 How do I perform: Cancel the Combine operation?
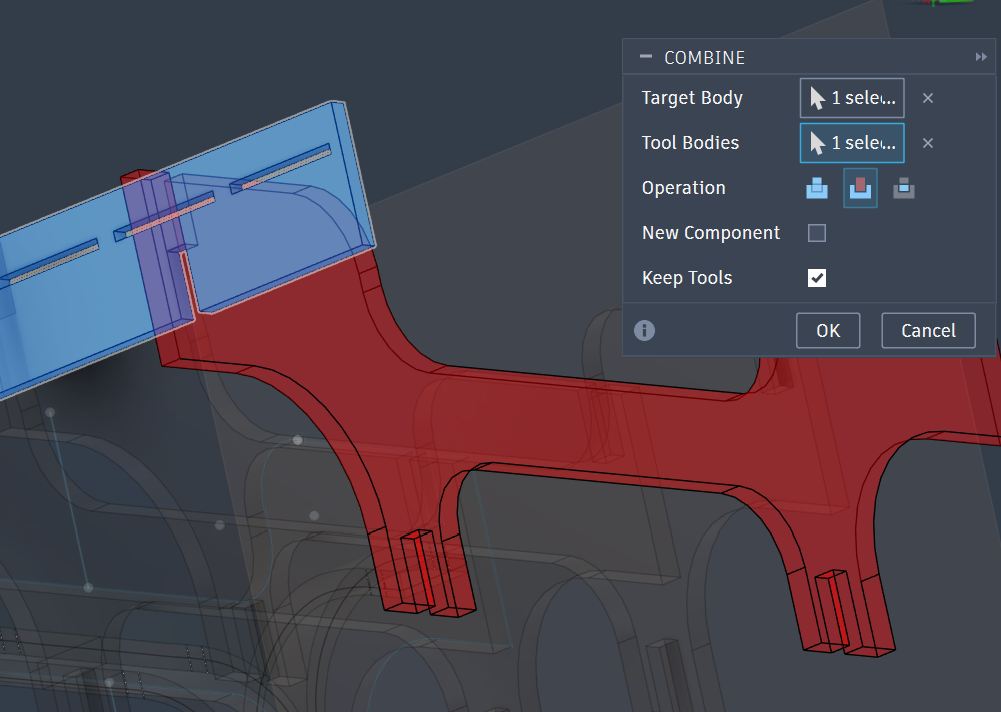tap(928, 330)
